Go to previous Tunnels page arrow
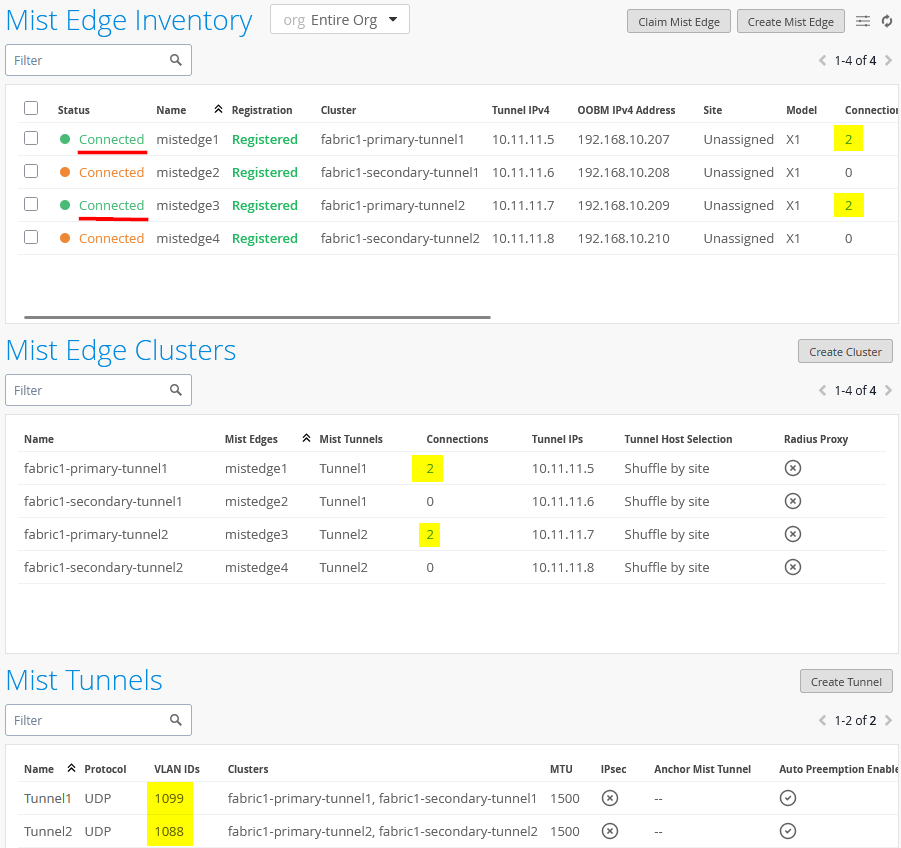The image size is (901, 848). (x=822, y=720)
